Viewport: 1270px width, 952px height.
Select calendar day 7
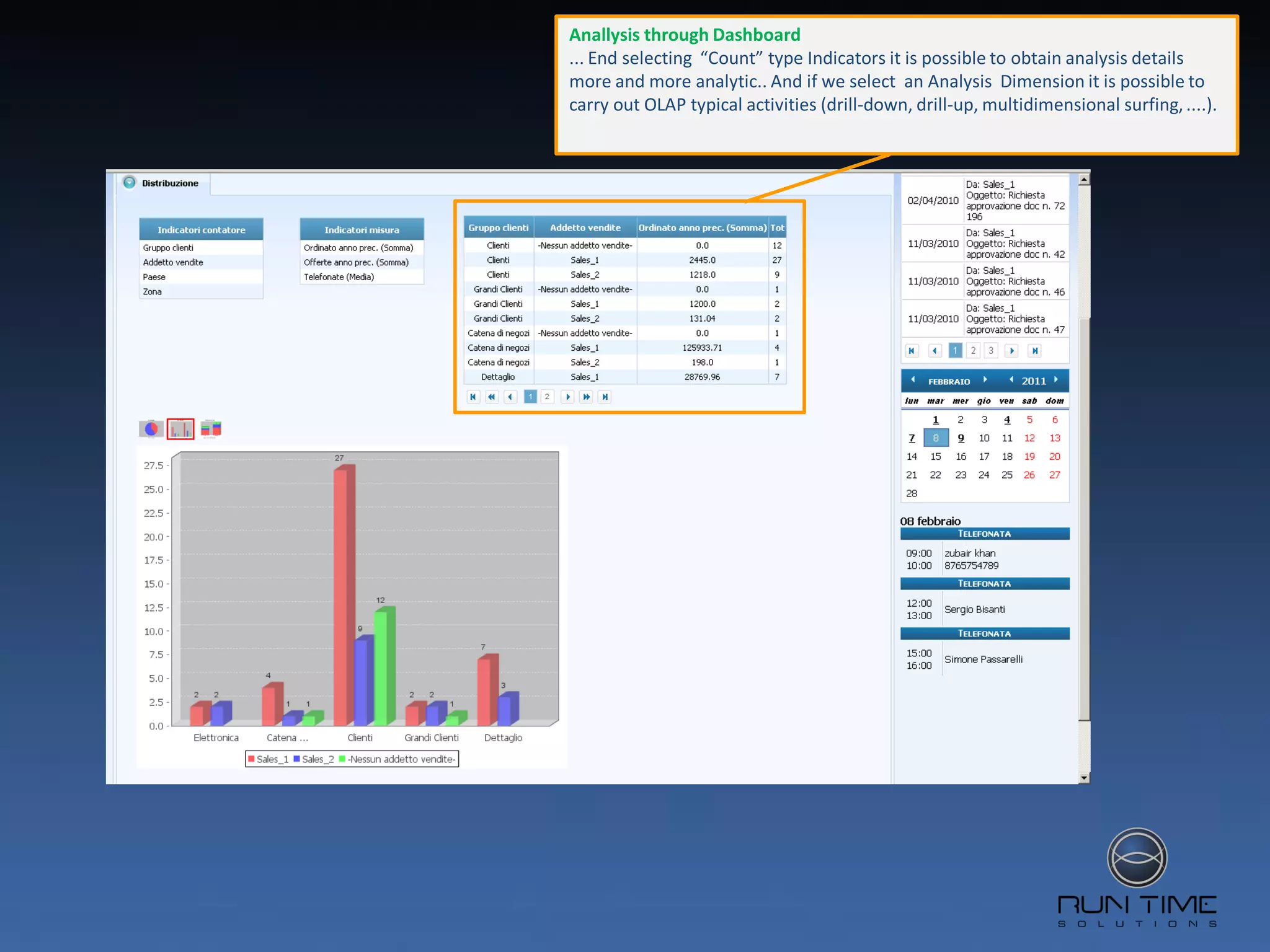click(x=912, y=438)
